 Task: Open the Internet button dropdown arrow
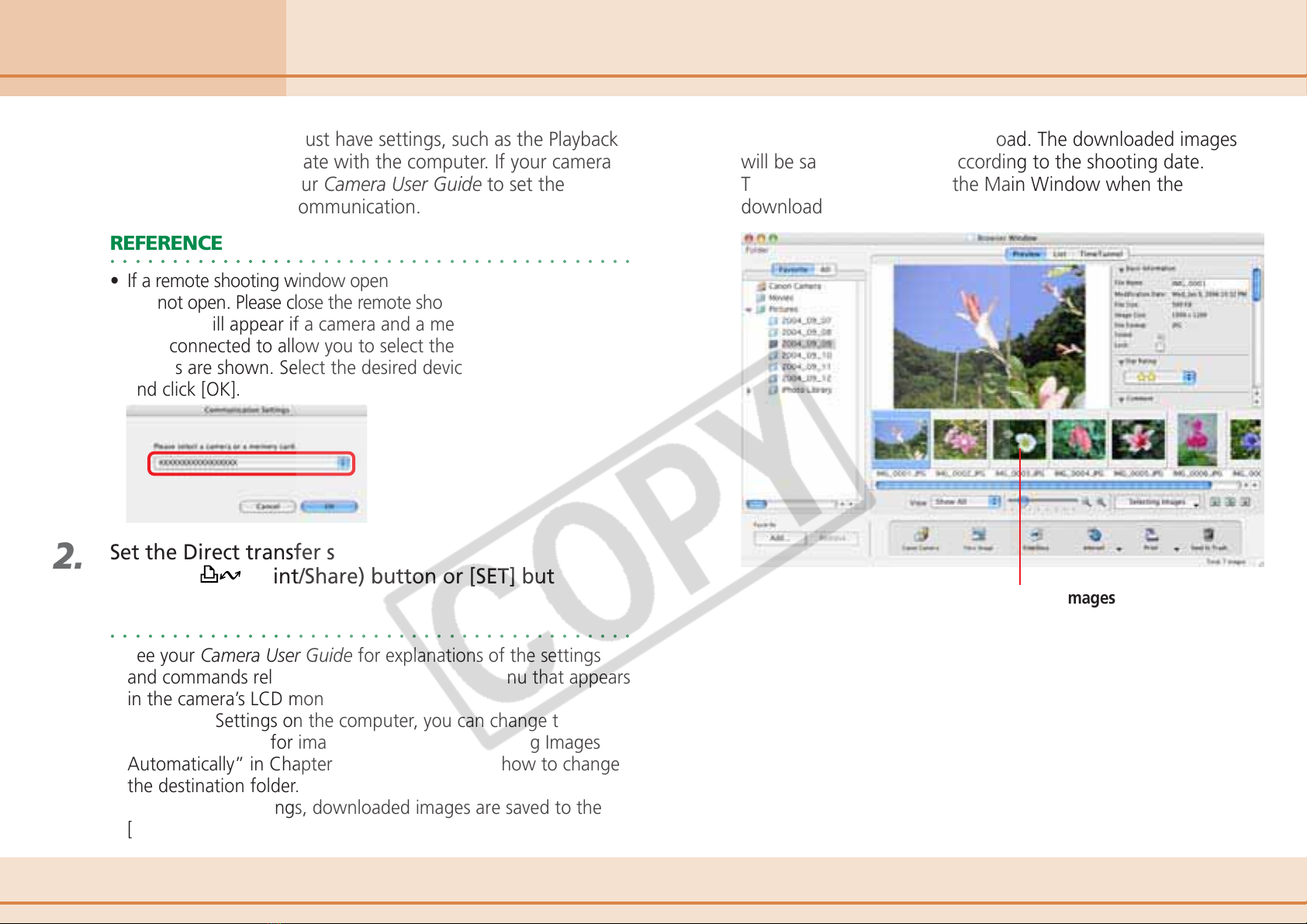tap(1119, 549)
